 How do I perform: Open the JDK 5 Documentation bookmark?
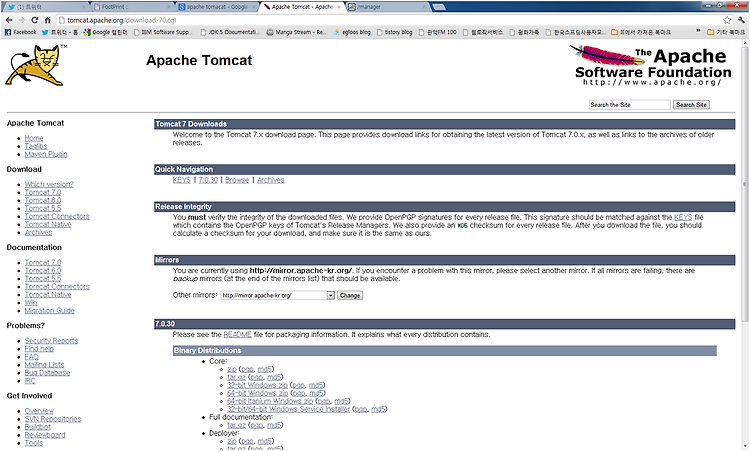(231, 32)
